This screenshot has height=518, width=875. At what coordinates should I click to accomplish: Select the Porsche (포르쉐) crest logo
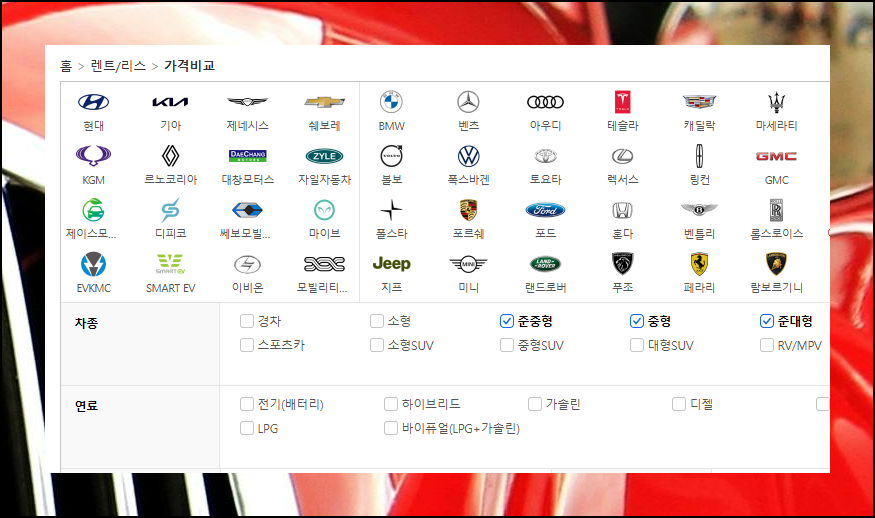coord(468,210)
